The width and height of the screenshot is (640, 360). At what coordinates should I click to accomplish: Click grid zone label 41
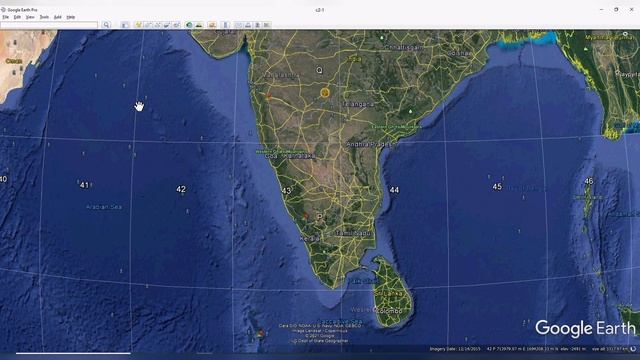(84, 185)
